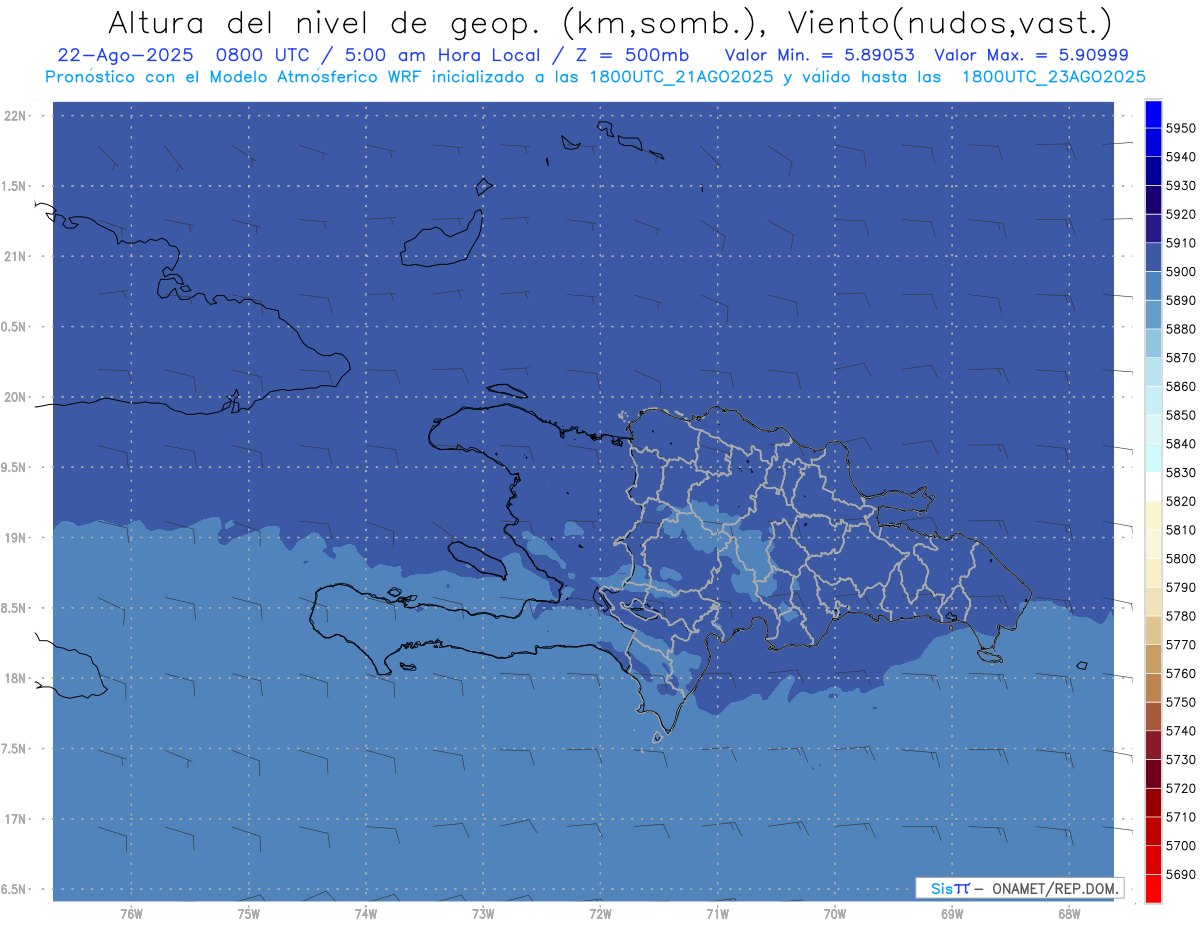Click the "5910" colorbar value
The height and width of the screenshot is (927, 1200).
click(1180, 243)
